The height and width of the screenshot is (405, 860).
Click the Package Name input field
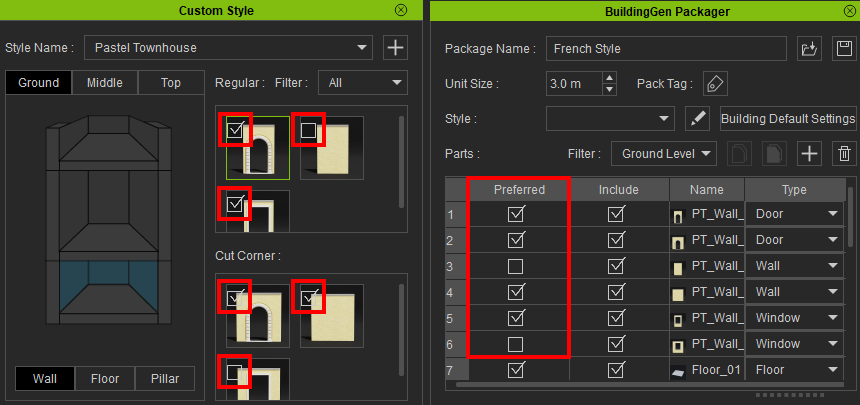666,49
